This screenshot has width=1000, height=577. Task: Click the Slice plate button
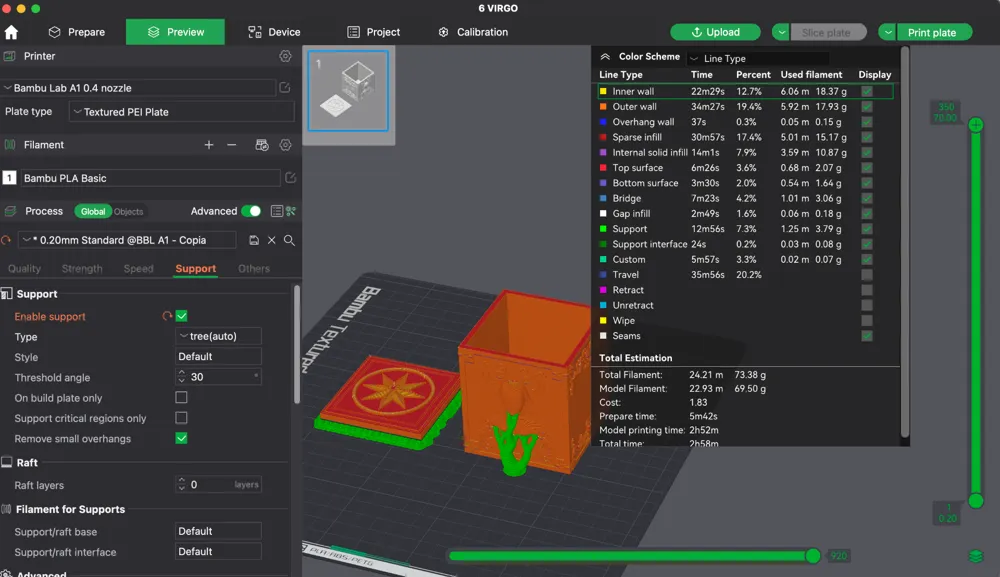pos(828,32)
